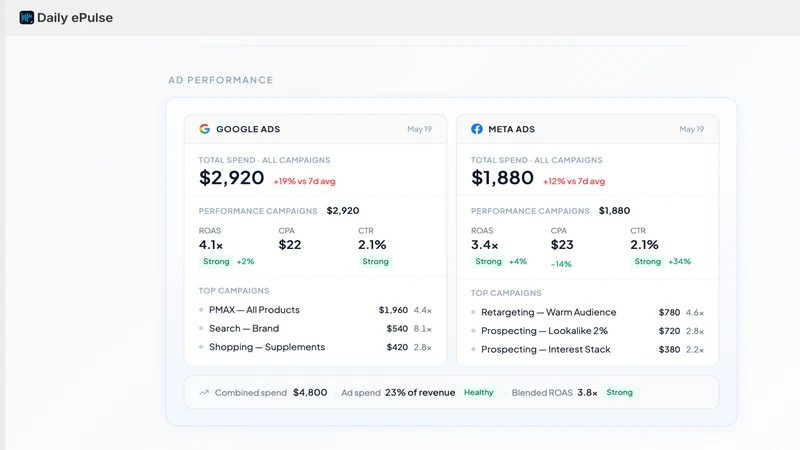Click the +2% change next to Google ROAS
800x450 pixels.
pyautogui.click(x=245, y=261)
